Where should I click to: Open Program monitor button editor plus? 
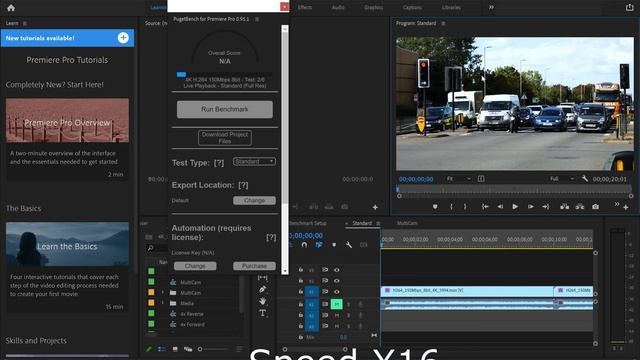click(x=626, y=207)
